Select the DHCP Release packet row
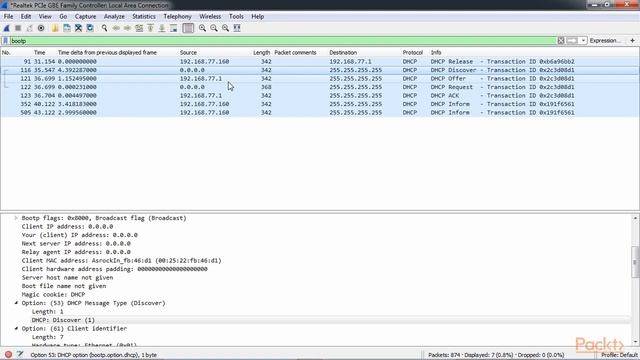The height and width of the screenshot is (360, 640). [320, 62]
